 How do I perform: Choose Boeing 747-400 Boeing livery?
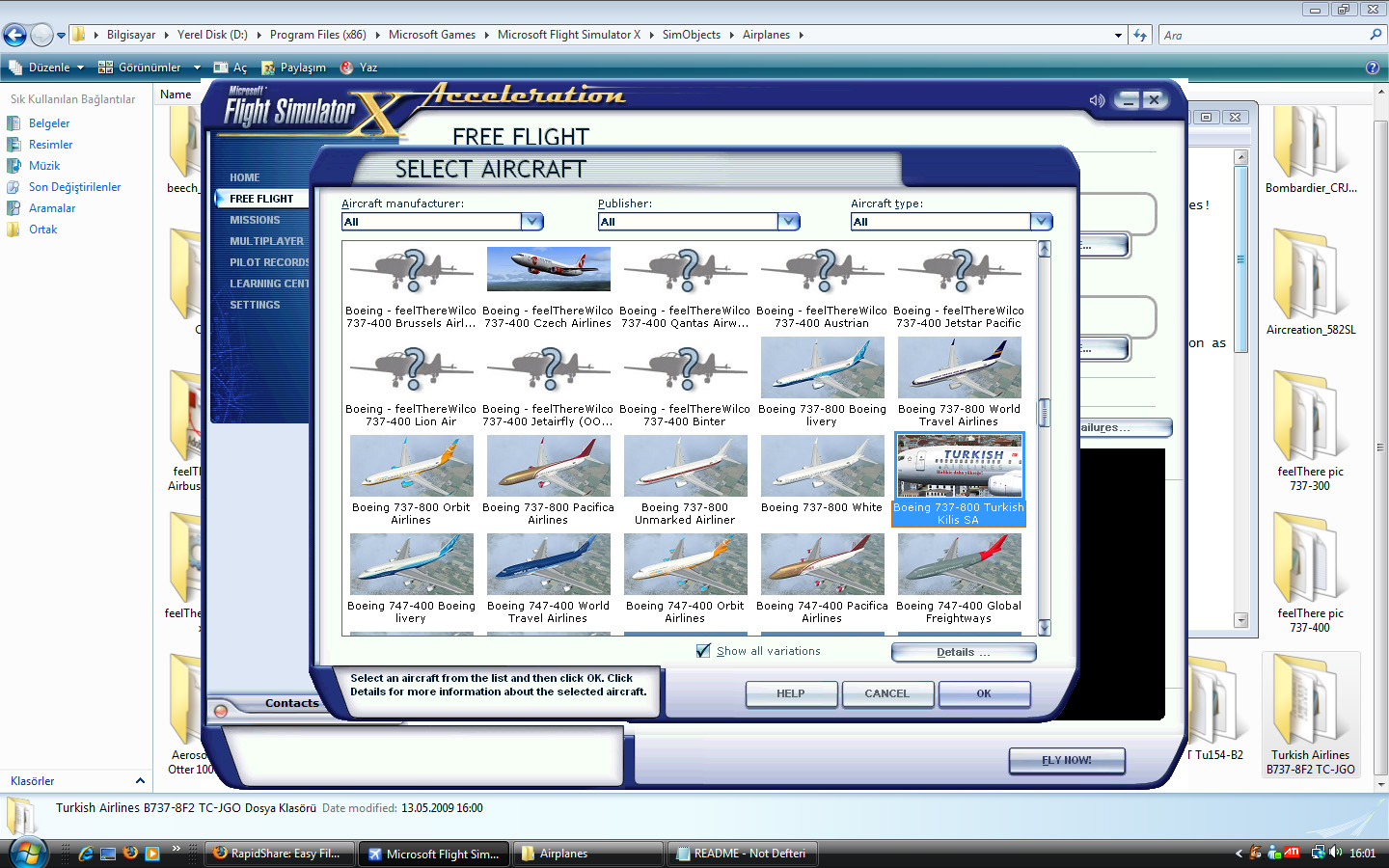(x=411, y=564)
